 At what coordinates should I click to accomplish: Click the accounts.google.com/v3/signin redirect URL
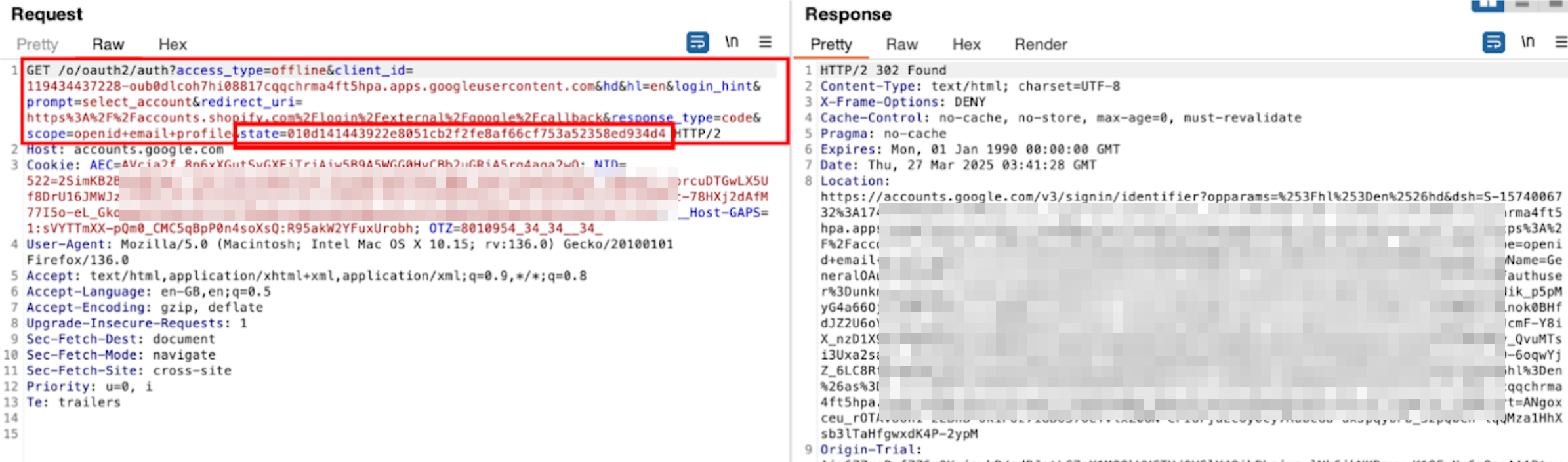point(1191,197)
